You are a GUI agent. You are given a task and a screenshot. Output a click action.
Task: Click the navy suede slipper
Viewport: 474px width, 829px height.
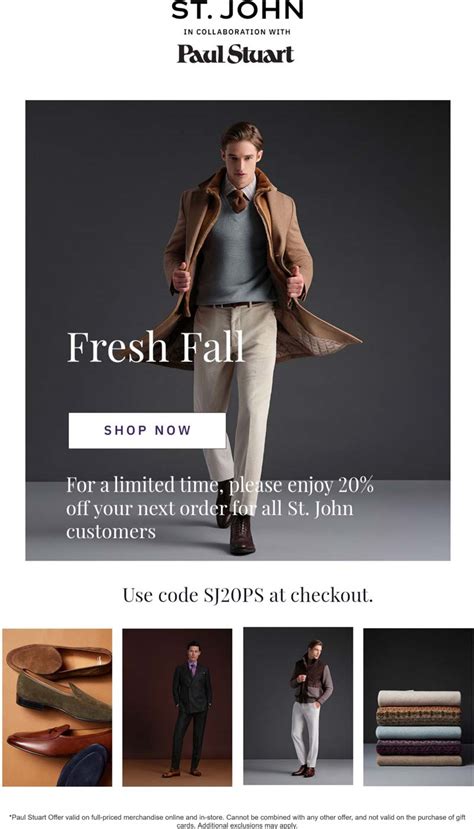click(83, 764)
